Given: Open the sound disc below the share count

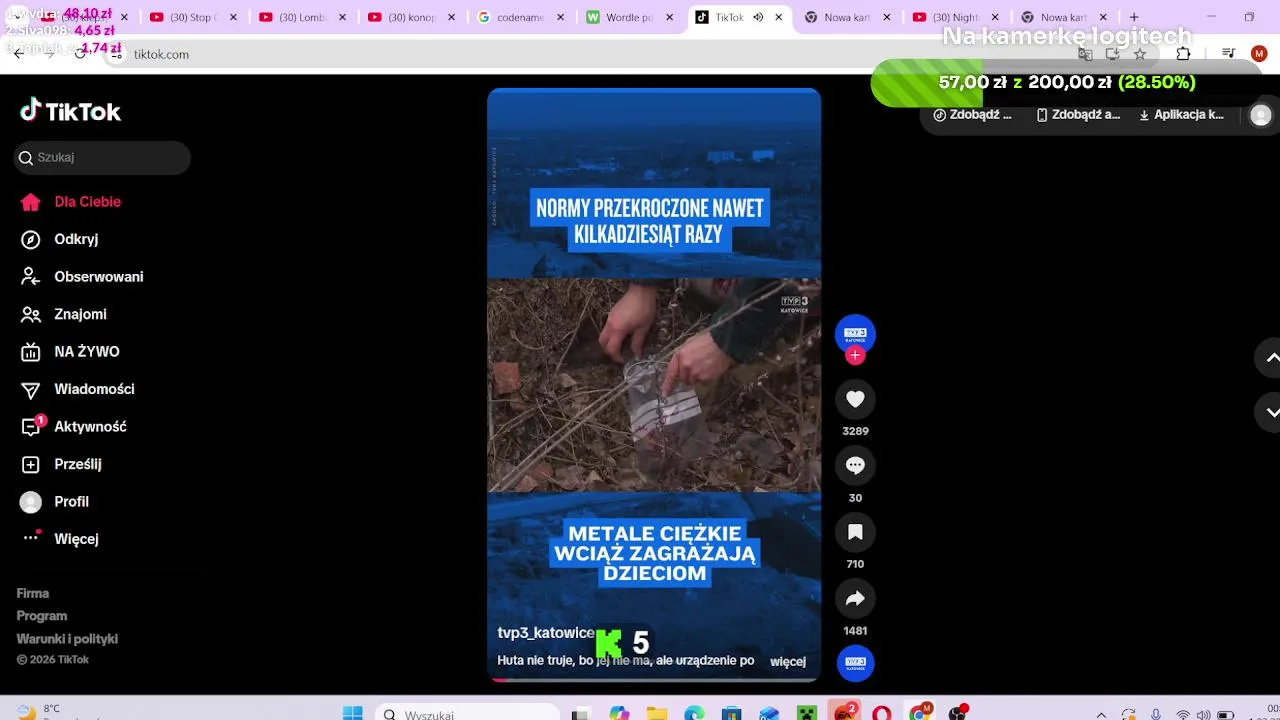Looking at the screenshot, I should point(855,663).
